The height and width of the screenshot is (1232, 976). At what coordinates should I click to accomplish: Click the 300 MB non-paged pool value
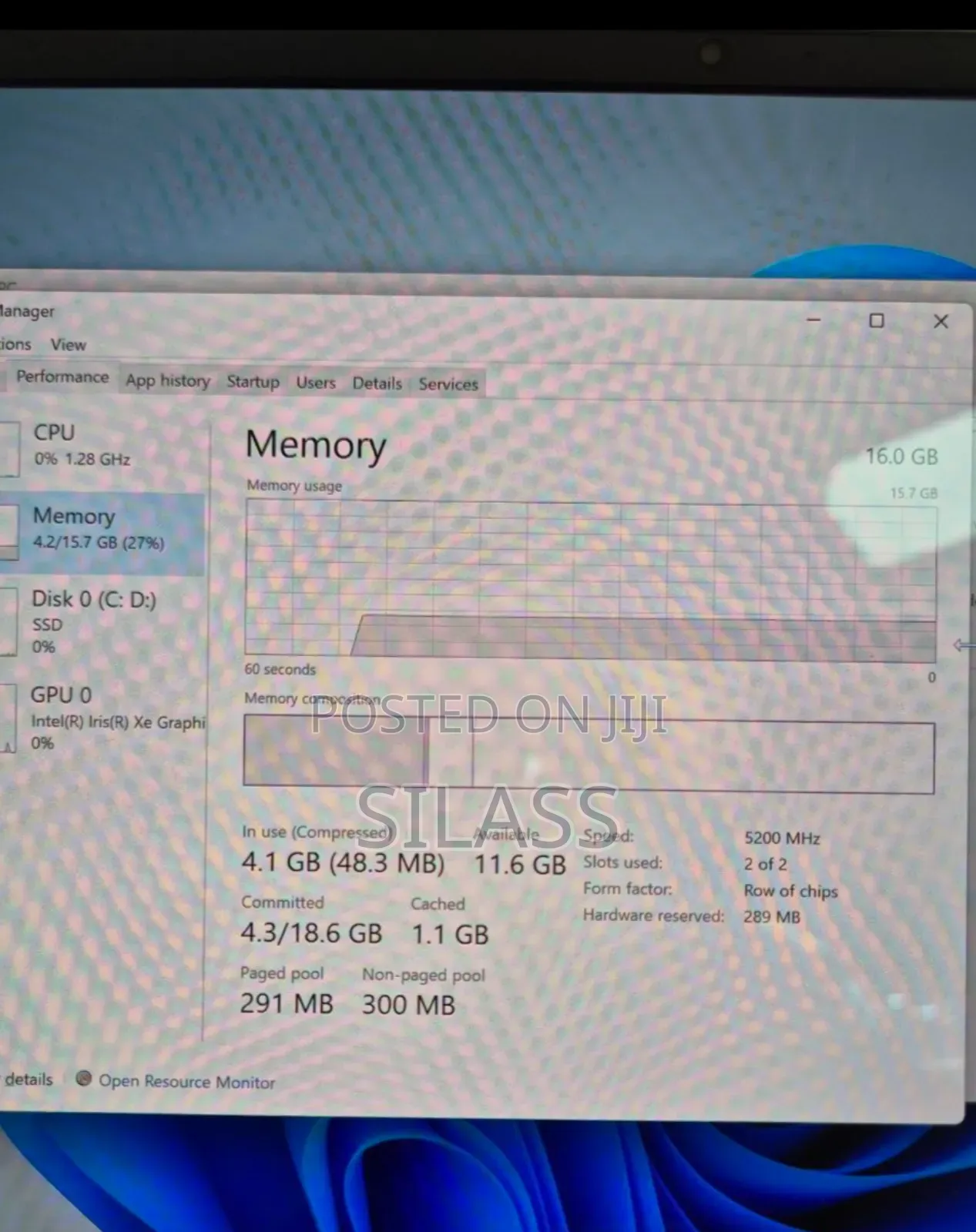408,1005
